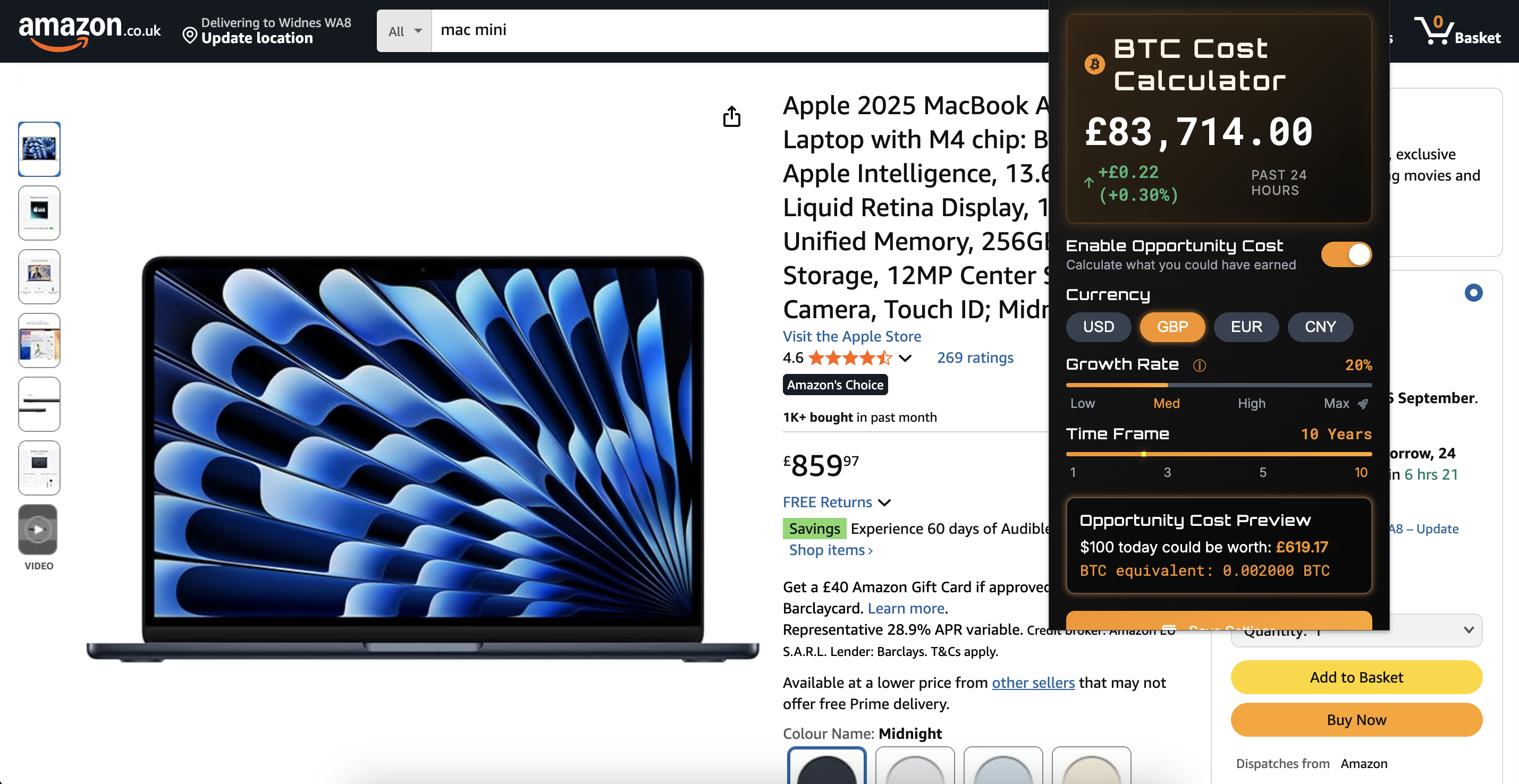The image size is (1519, 784).
Task: Select the second product thumbnail image
Action: pyautogui.click(x=39, y=213)
